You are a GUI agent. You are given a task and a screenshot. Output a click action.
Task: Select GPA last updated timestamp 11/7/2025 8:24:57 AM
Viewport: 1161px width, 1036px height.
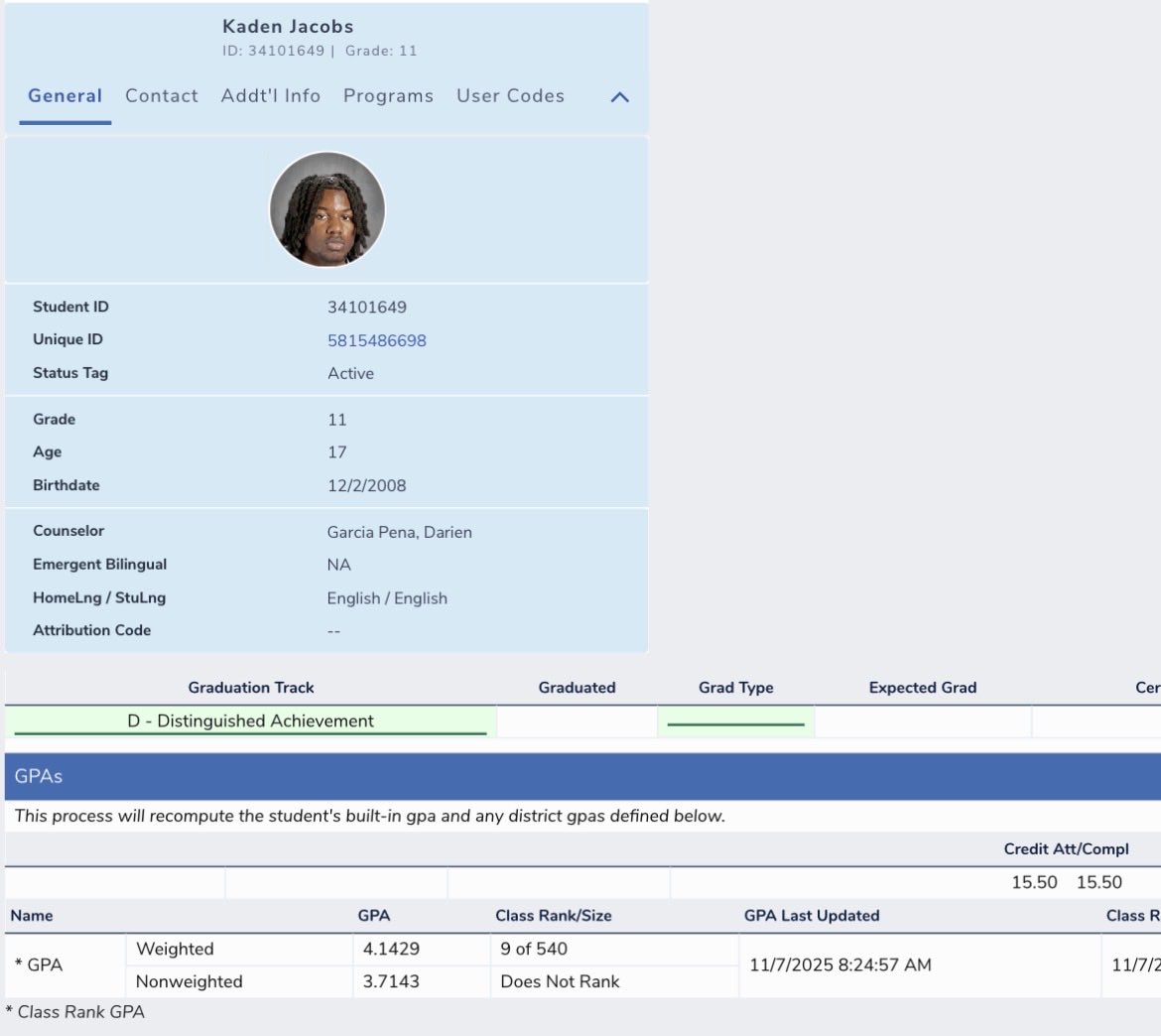point(840,966)
